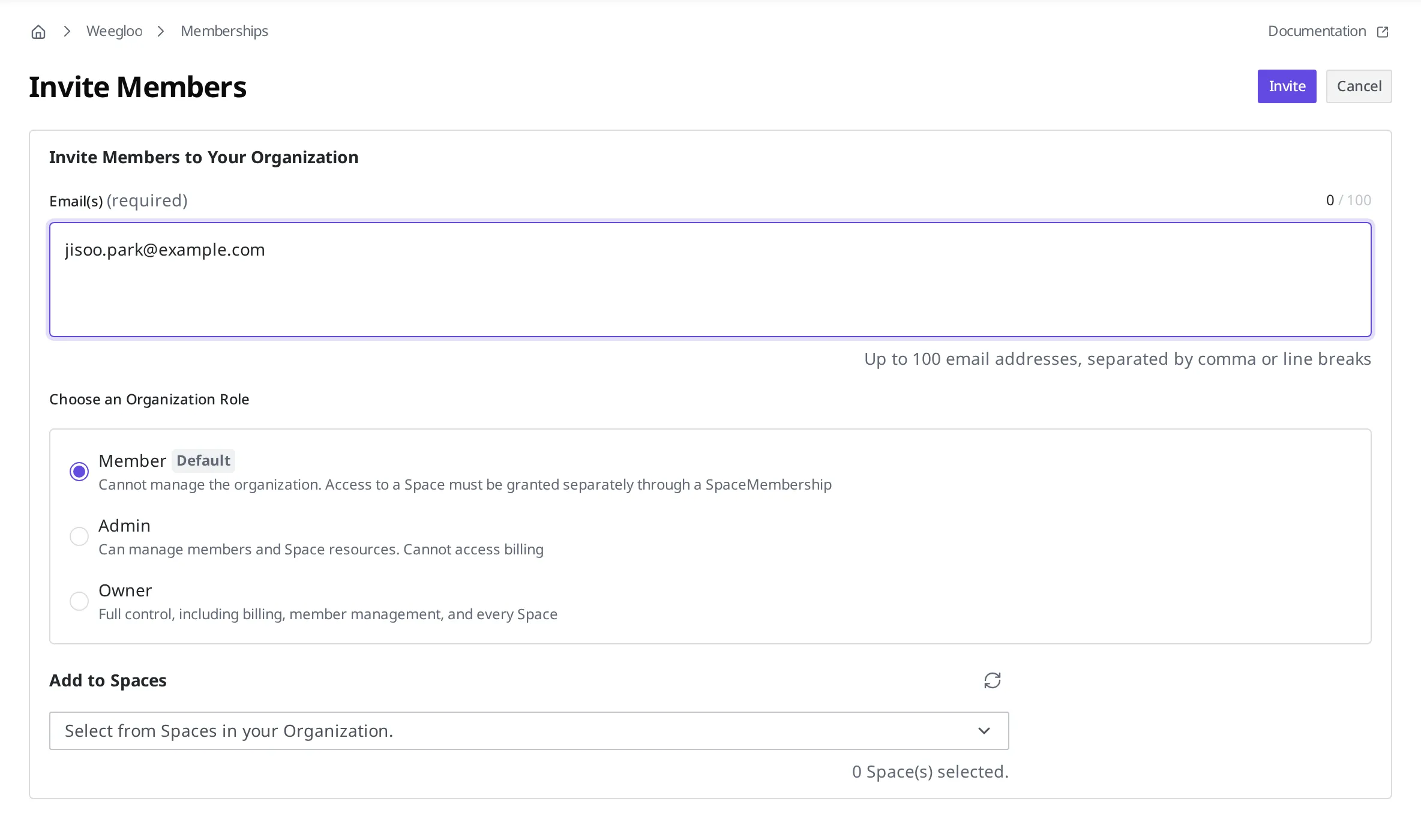Viewport: 1421px width, 840px height.
Task: Click the Default badge next to Member
Action: pyautogui.click(x=203, y=461)
